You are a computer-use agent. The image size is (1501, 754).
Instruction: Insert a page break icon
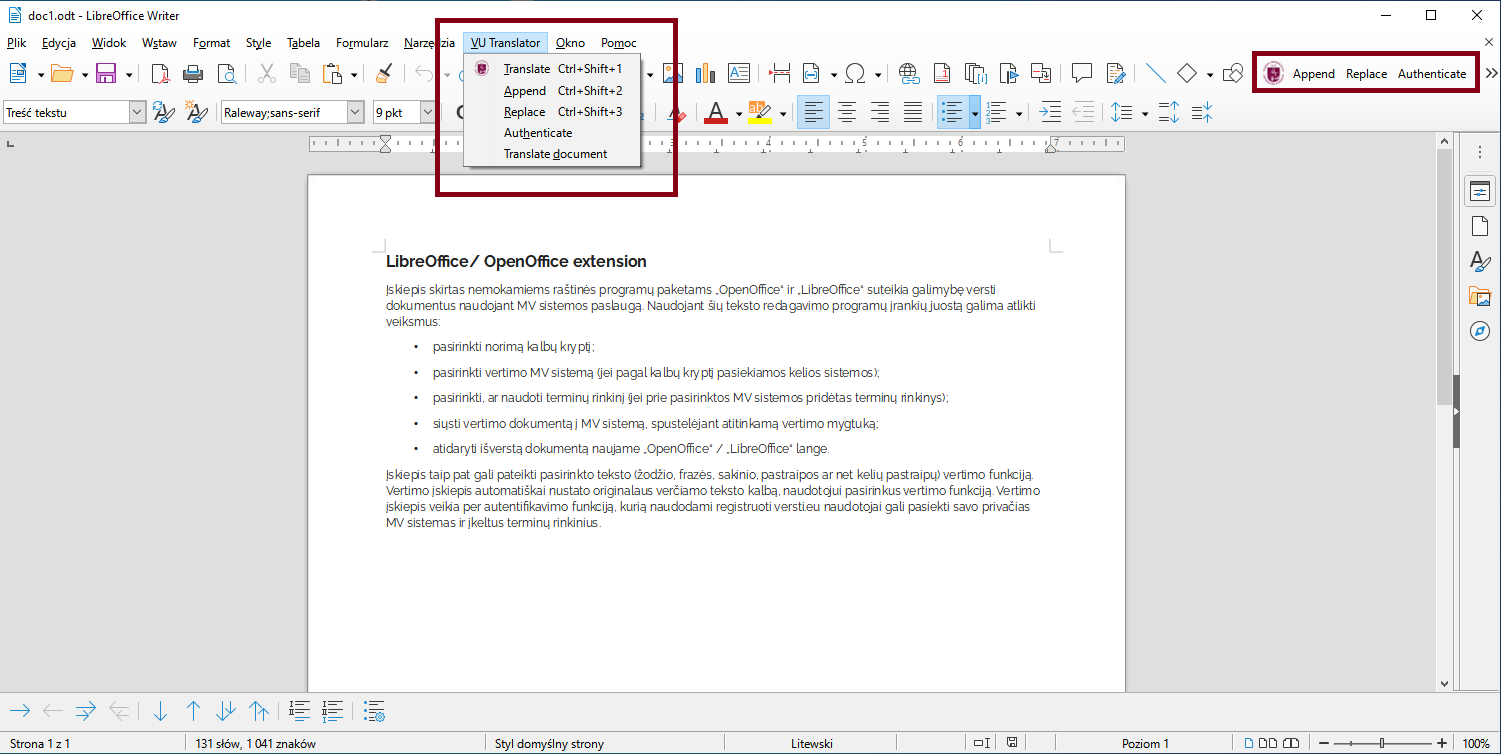coord(779,73)
